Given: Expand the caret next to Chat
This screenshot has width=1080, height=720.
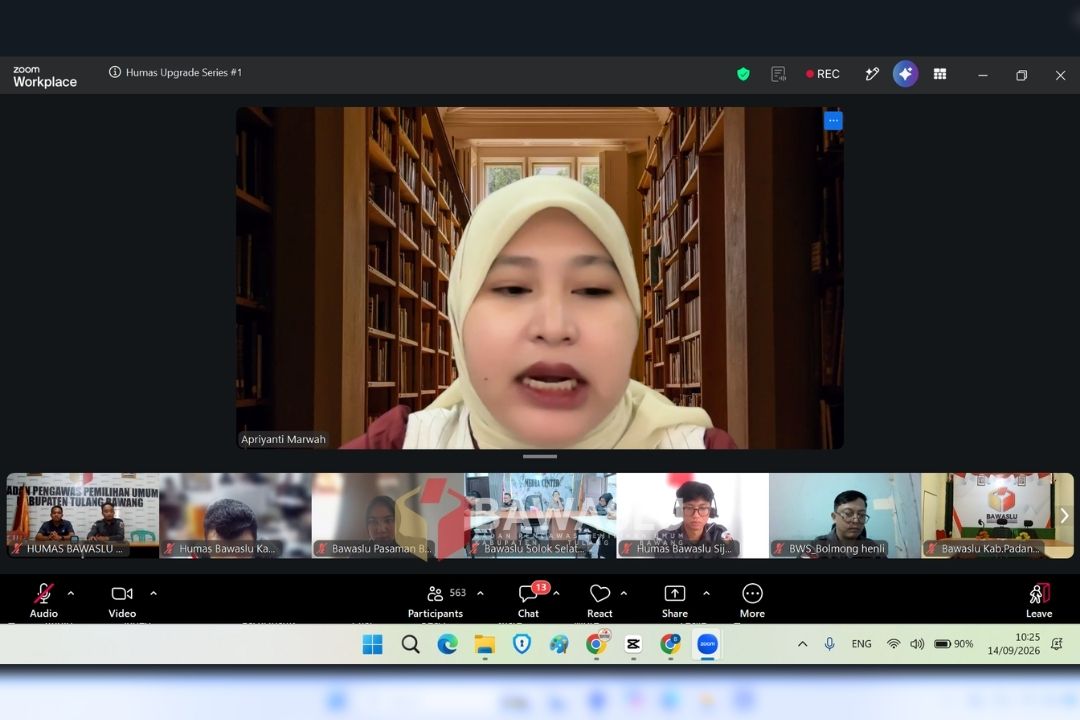Looking at the screenshot, I should 556,593.
